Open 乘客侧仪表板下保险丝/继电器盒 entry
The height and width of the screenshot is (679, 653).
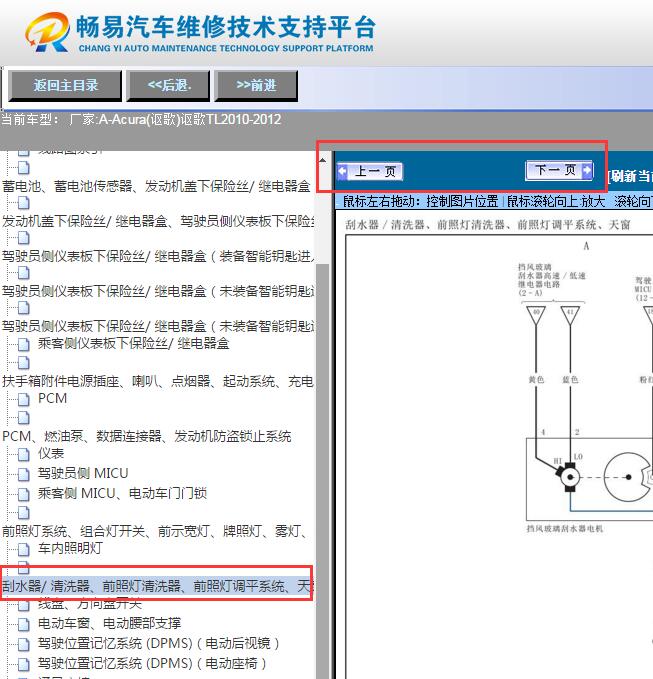(134, 343)
